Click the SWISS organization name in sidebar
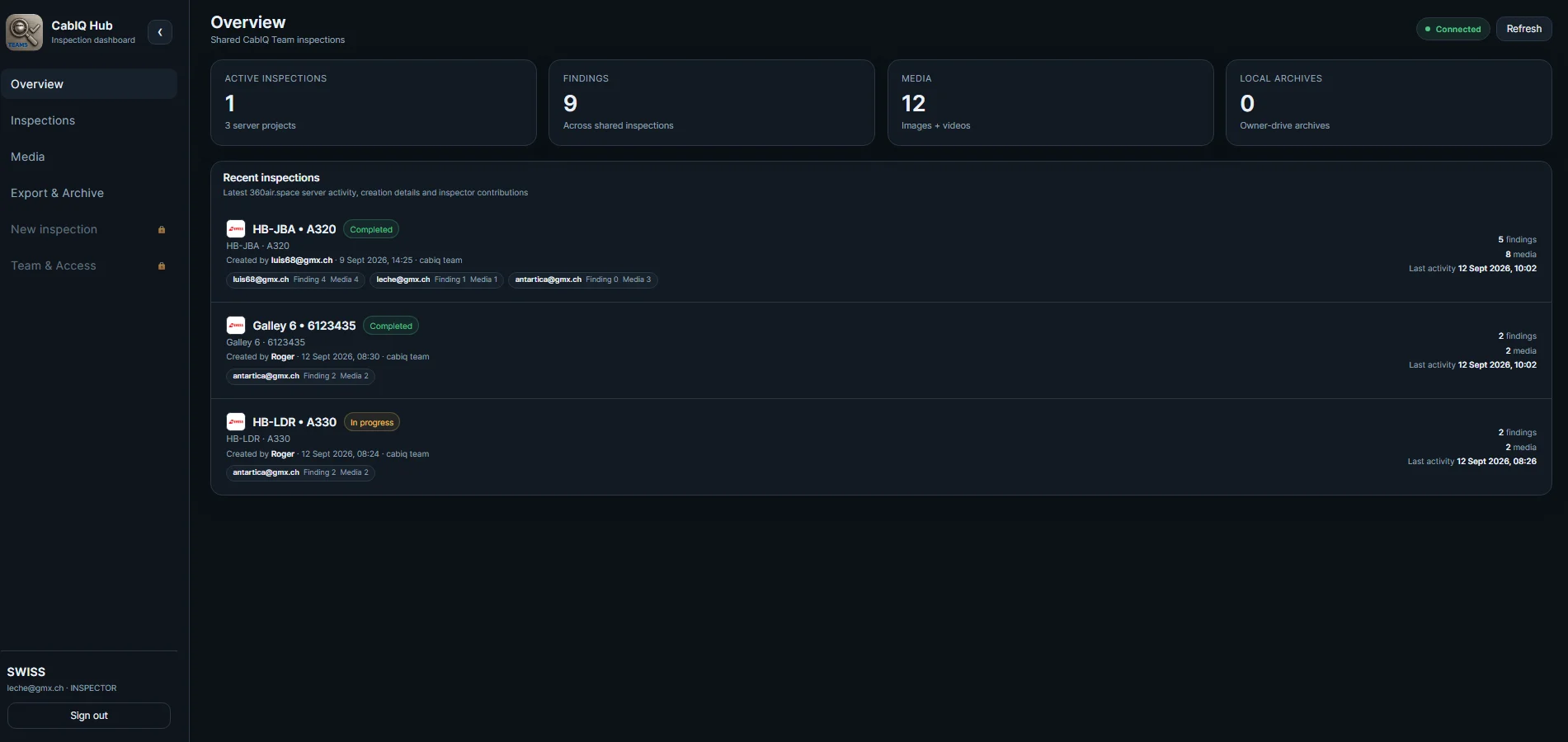The width and height of the screenshot is (1568, 742). tap(26, 672)
